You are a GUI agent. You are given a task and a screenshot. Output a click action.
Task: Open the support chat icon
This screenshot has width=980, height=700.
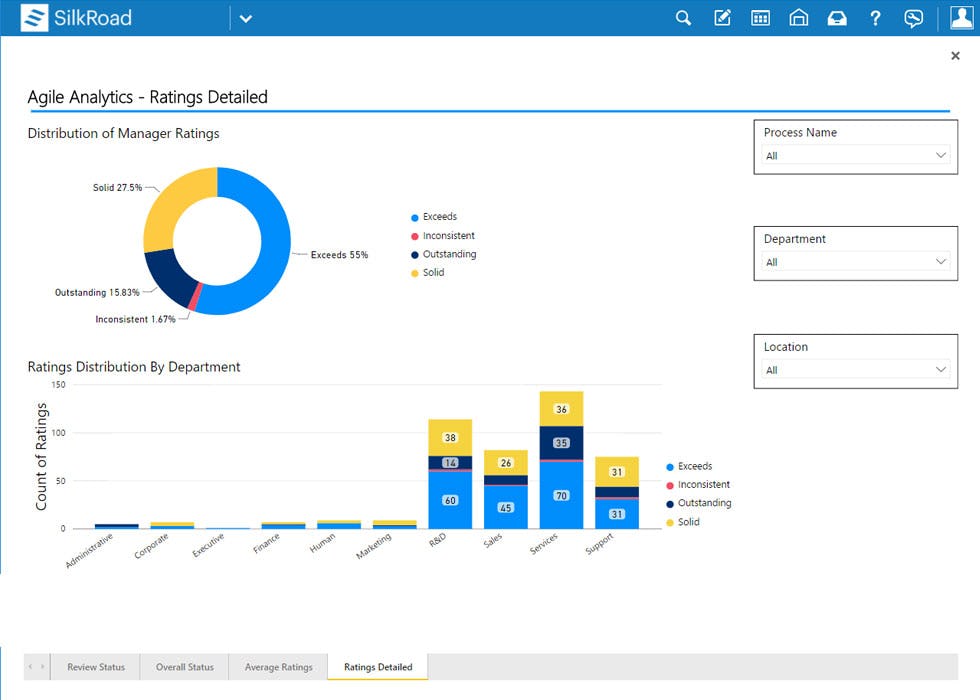[x=912, y=18]
